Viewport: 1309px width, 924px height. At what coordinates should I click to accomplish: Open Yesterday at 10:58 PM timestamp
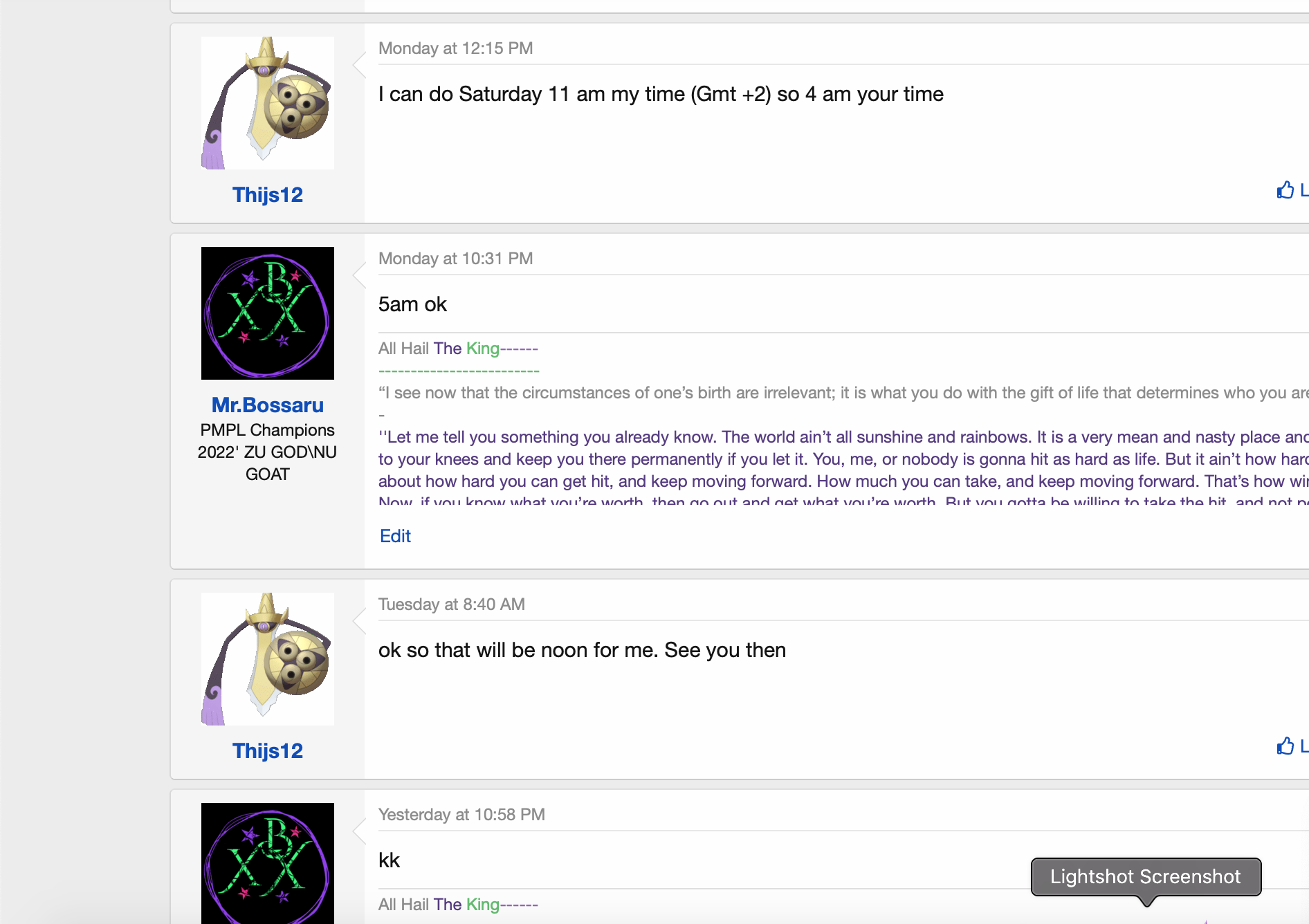click(x=461, y=815)
